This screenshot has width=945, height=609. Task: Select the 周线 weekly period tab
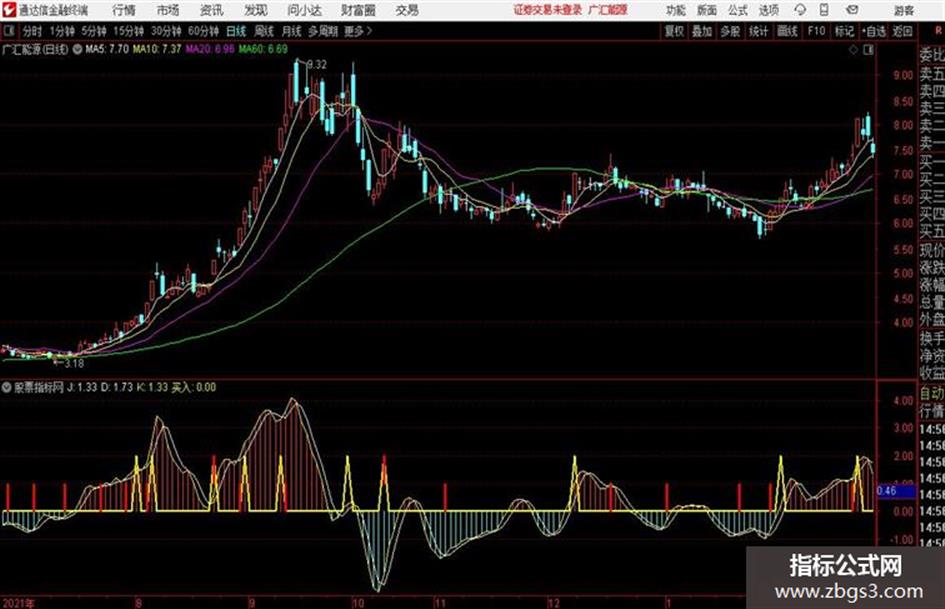264,31
